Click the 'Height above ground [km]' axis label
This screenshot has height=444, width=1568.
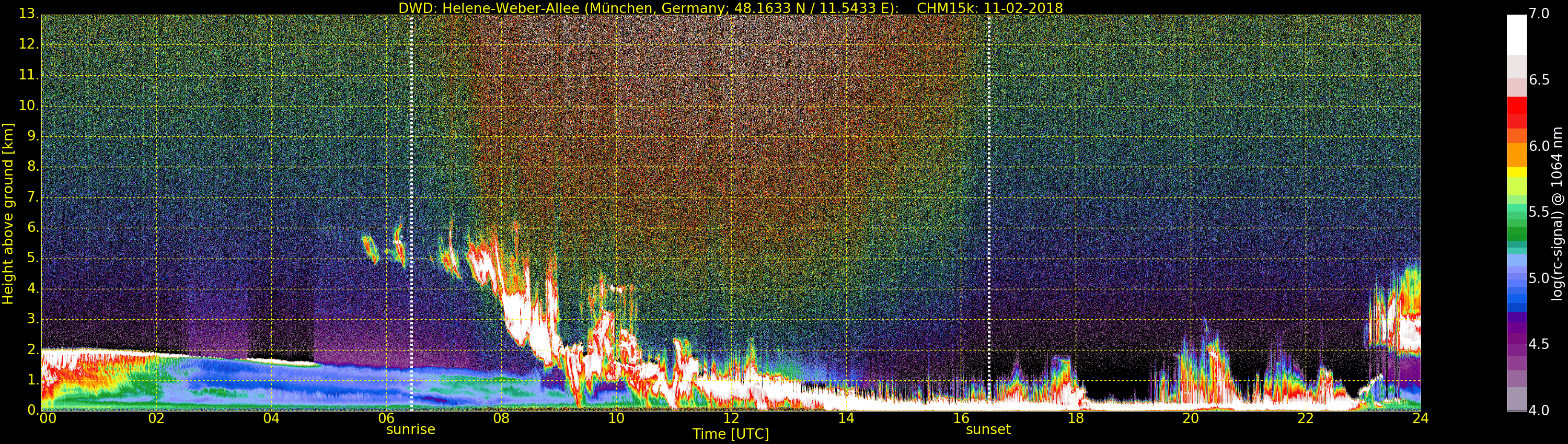[x=8, y=214]
